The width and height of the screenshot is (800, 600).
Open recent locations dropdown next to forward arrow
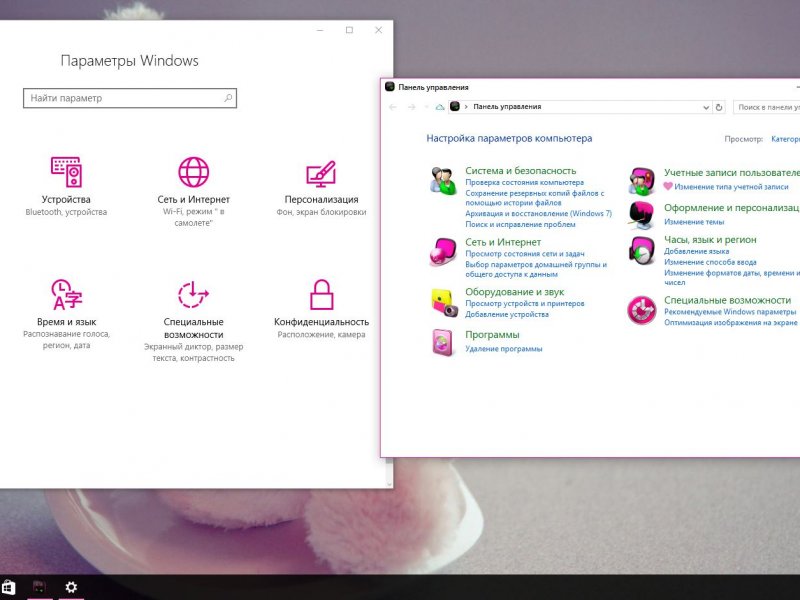click(427, 107)
